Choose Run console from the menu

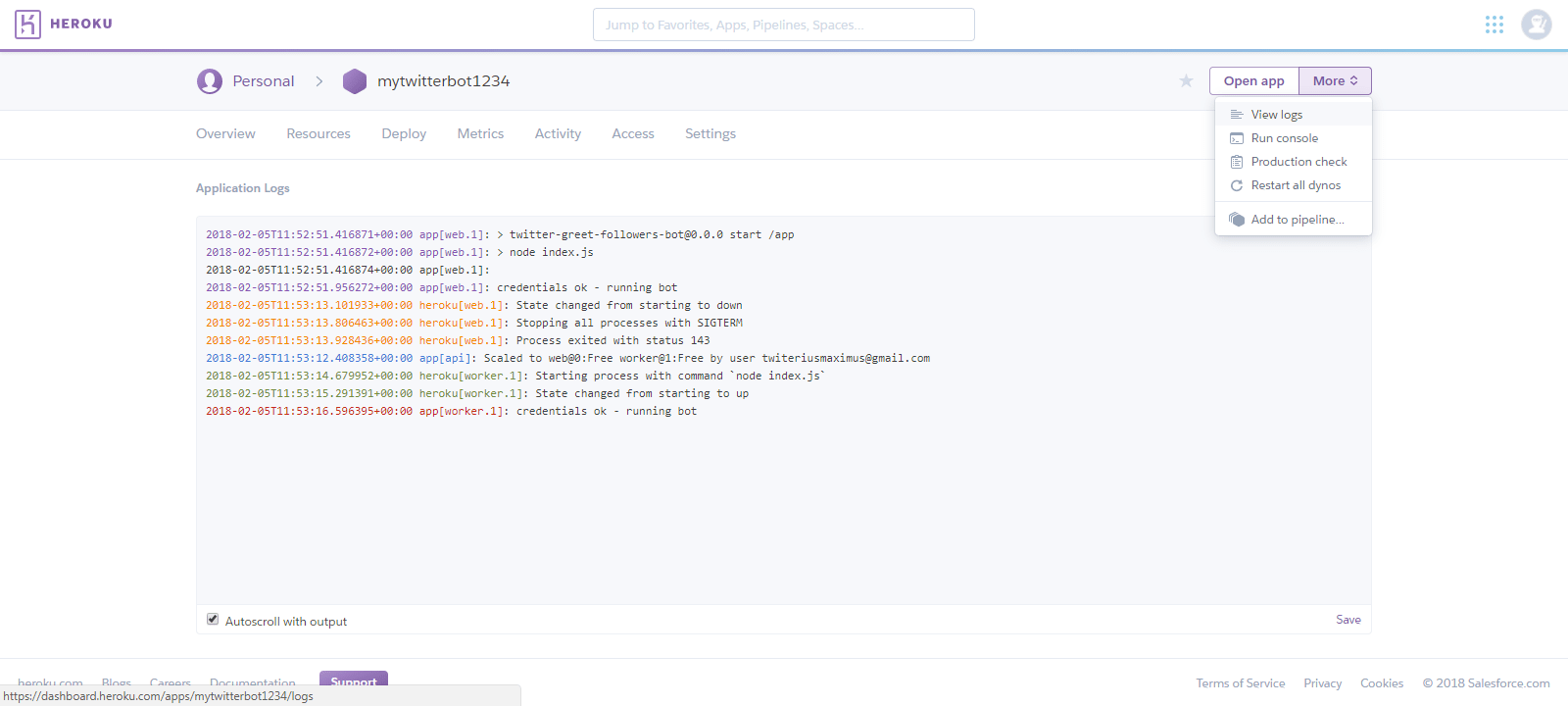pyautogui.click(x=1294, y=138)
